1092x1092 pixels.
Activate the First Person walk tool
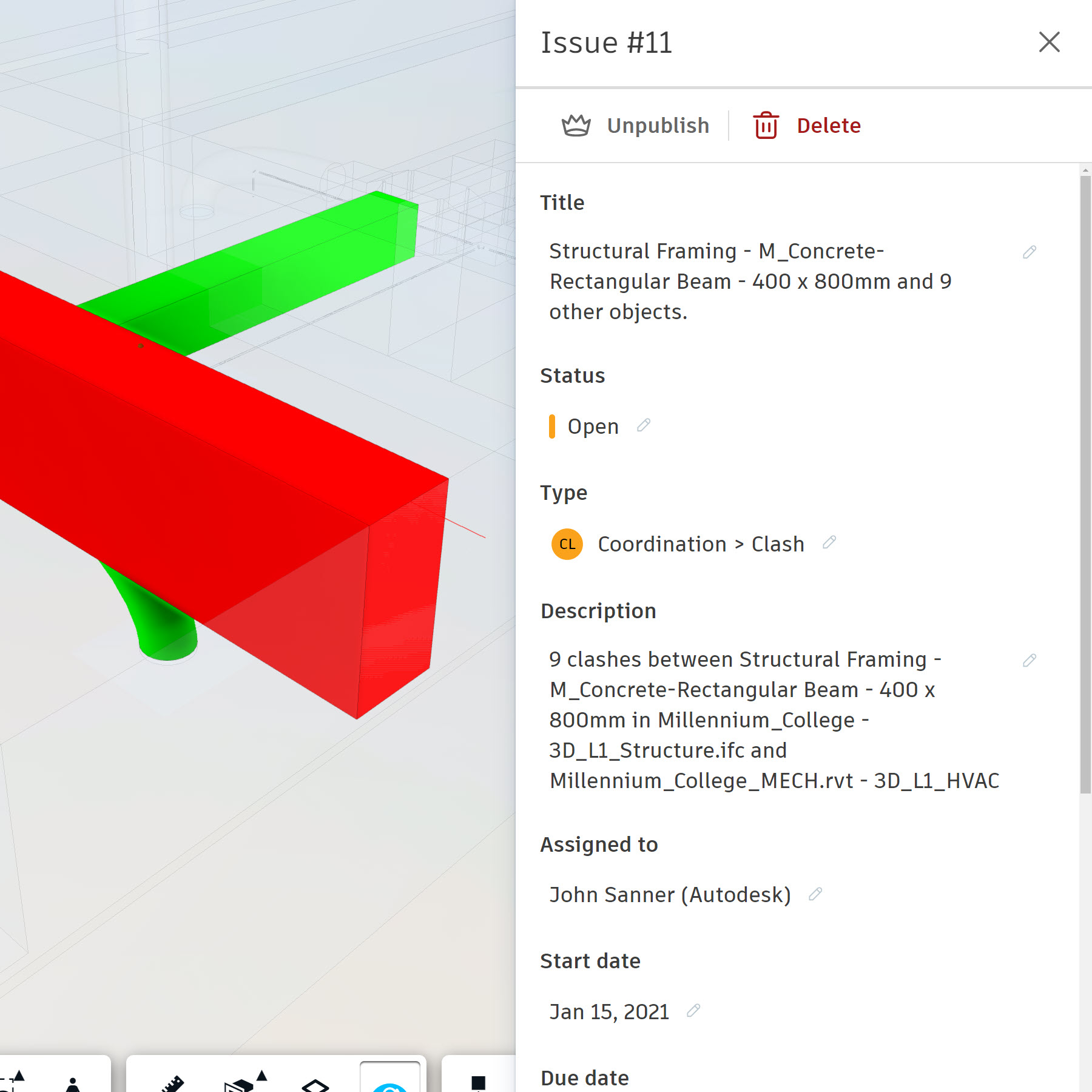(73, 1084)
